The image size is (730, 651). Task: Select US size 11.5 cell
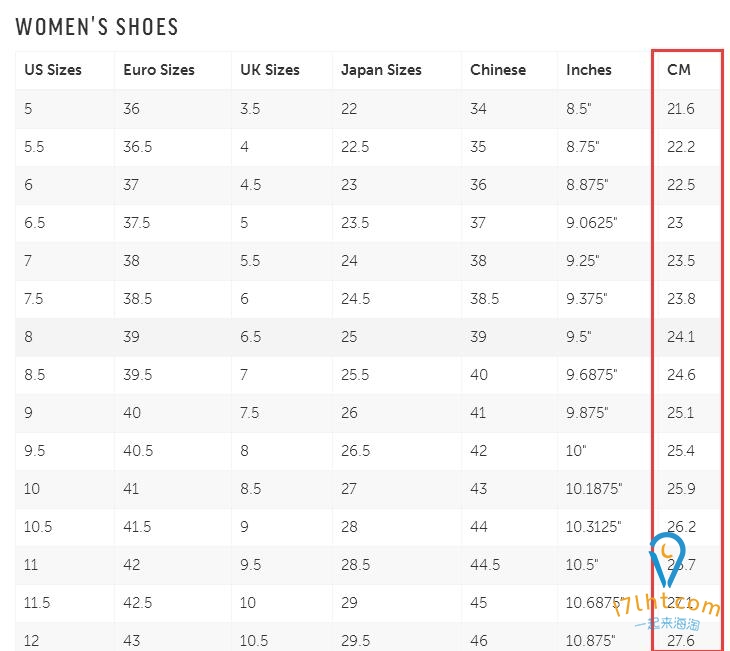click(x=37, y=603)
